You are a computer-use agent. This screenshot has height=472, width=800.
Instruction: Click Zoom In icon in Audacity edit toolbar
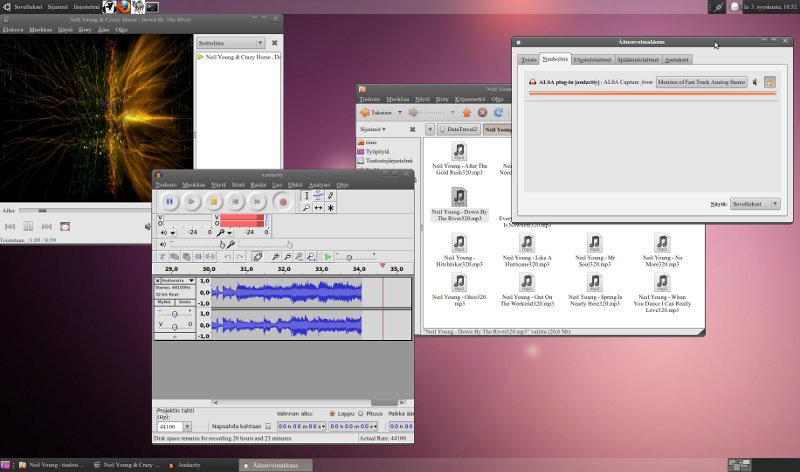[276, 257]
